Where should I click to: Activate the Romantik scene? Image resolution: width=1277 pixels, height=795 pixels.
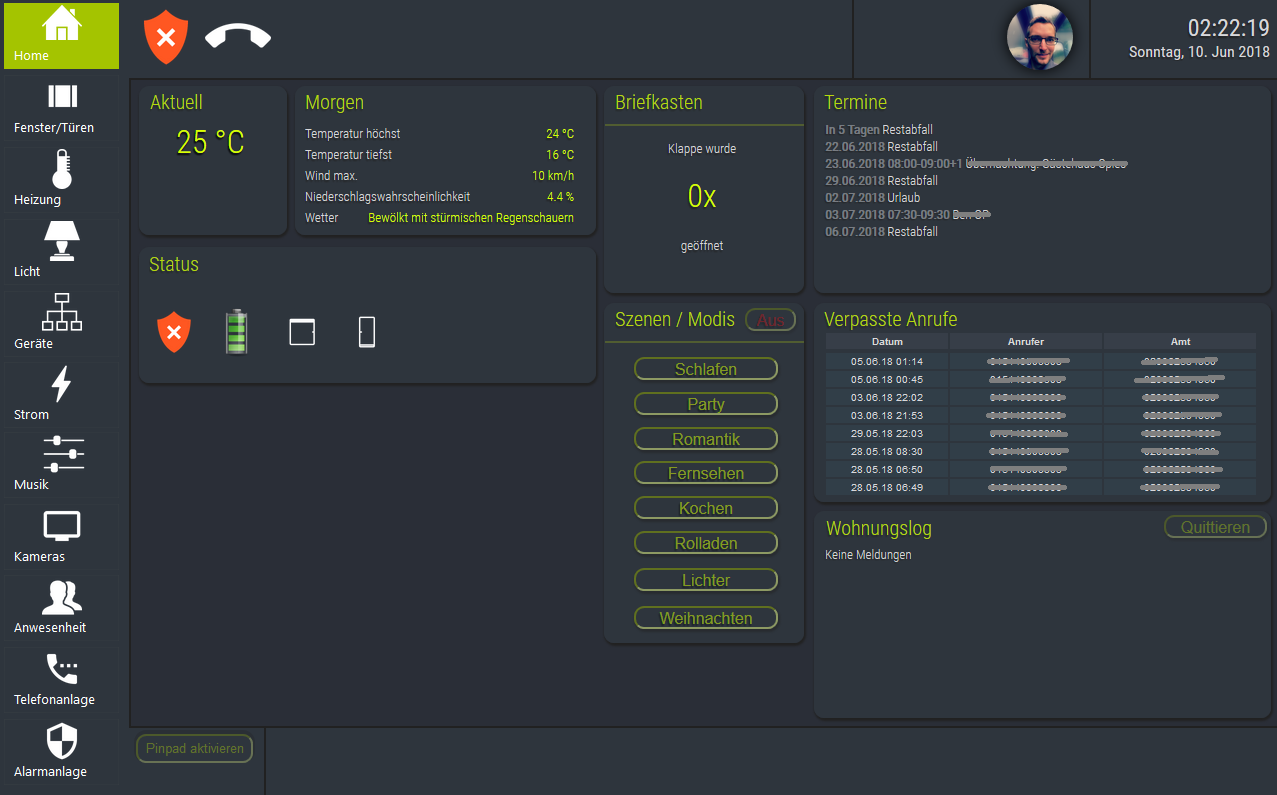pos(706,439)
